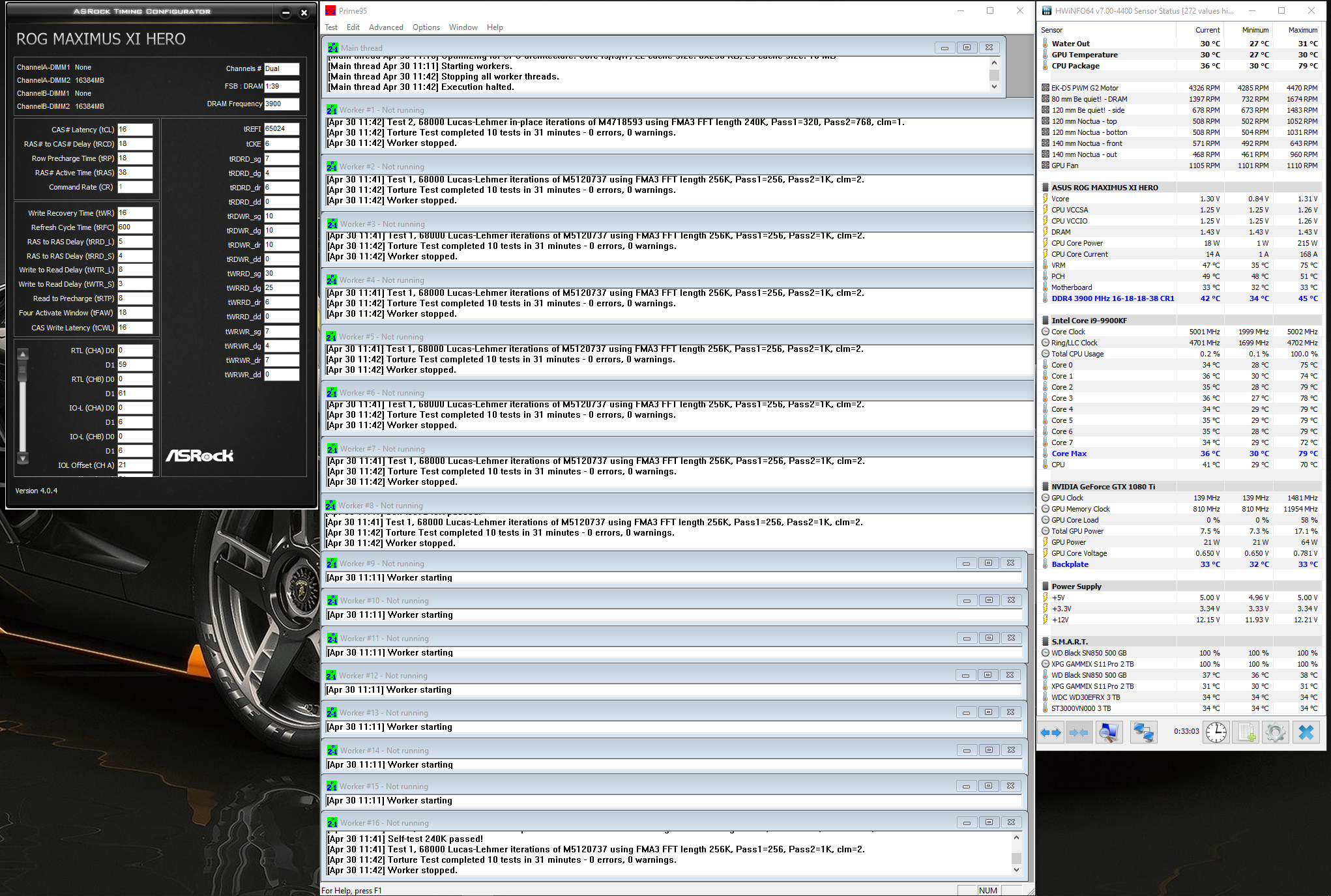Open Prime95 Advanced menu
This screenshot has width=1331, height=896.
point(386,27)
